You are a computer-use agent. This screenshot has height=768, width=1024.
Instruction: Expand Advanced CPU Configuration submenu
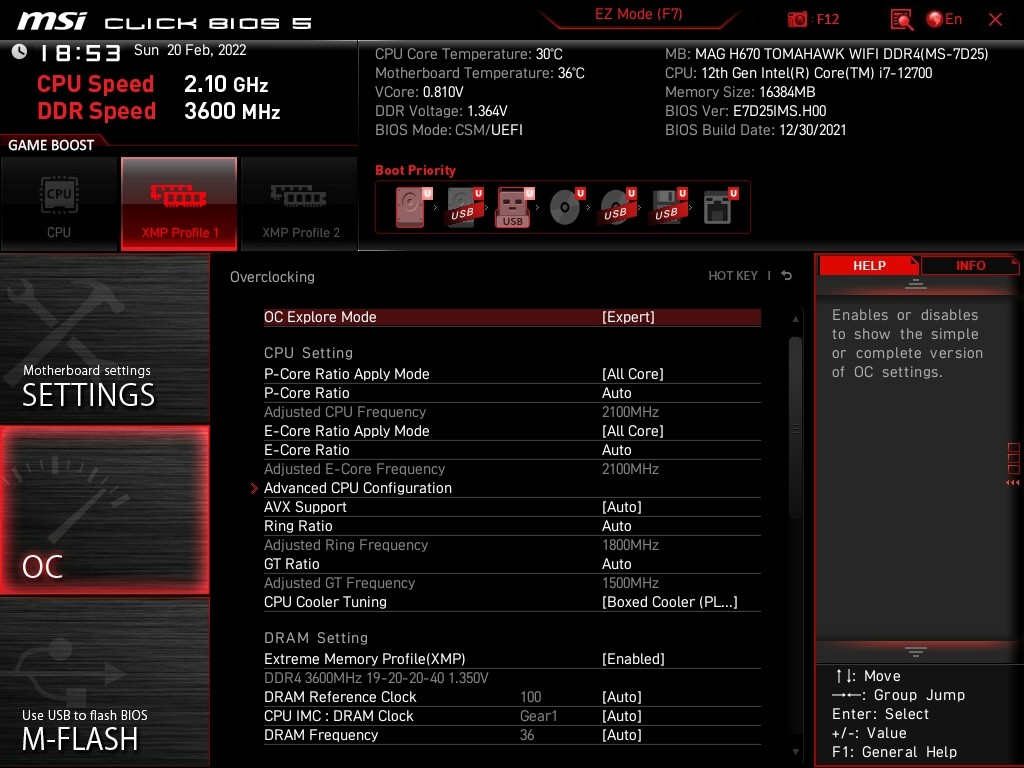point(358,488)
